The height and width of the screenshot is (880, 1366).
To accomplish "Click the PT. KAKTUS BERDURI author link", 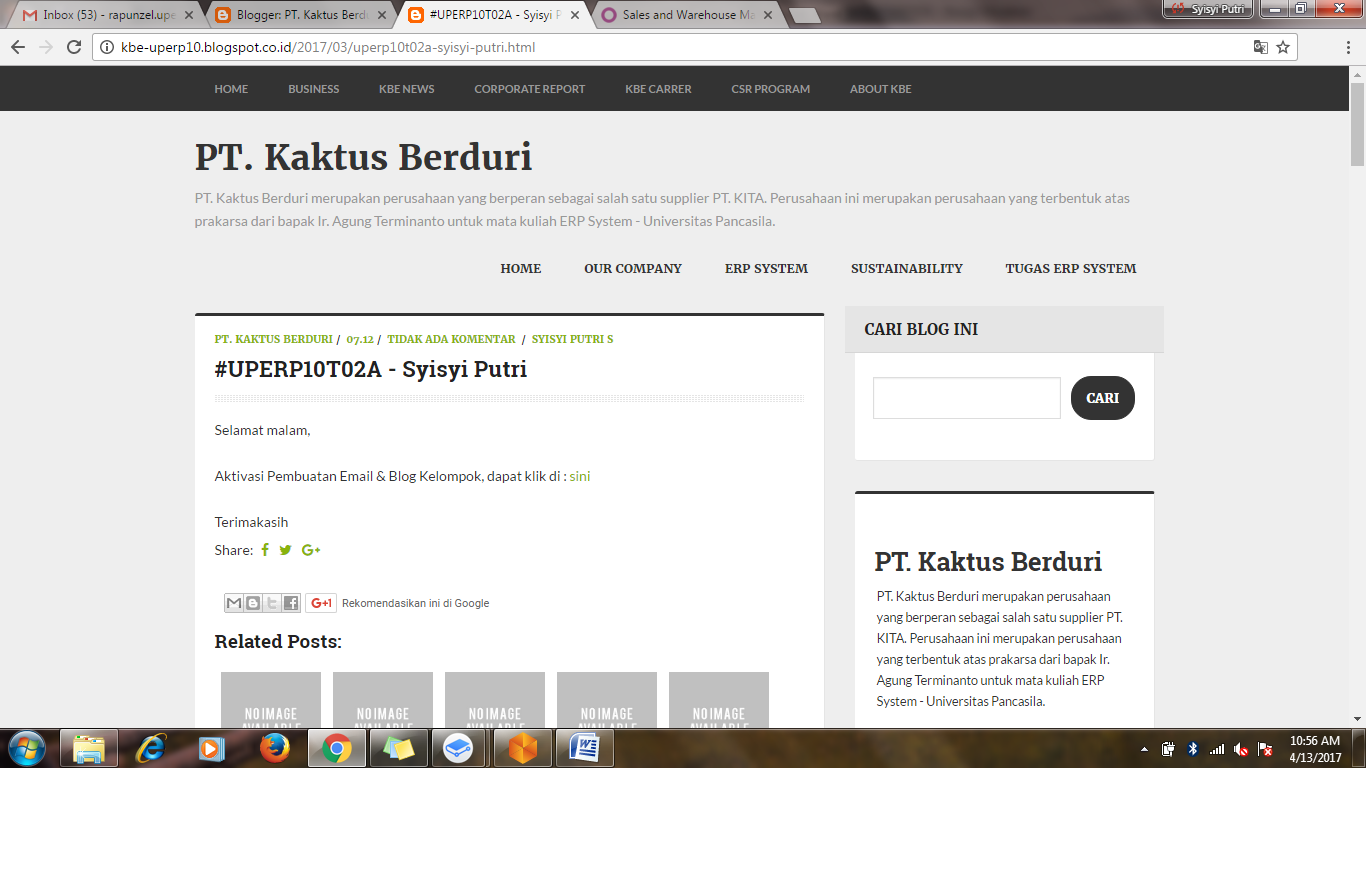I will (273, 339).
